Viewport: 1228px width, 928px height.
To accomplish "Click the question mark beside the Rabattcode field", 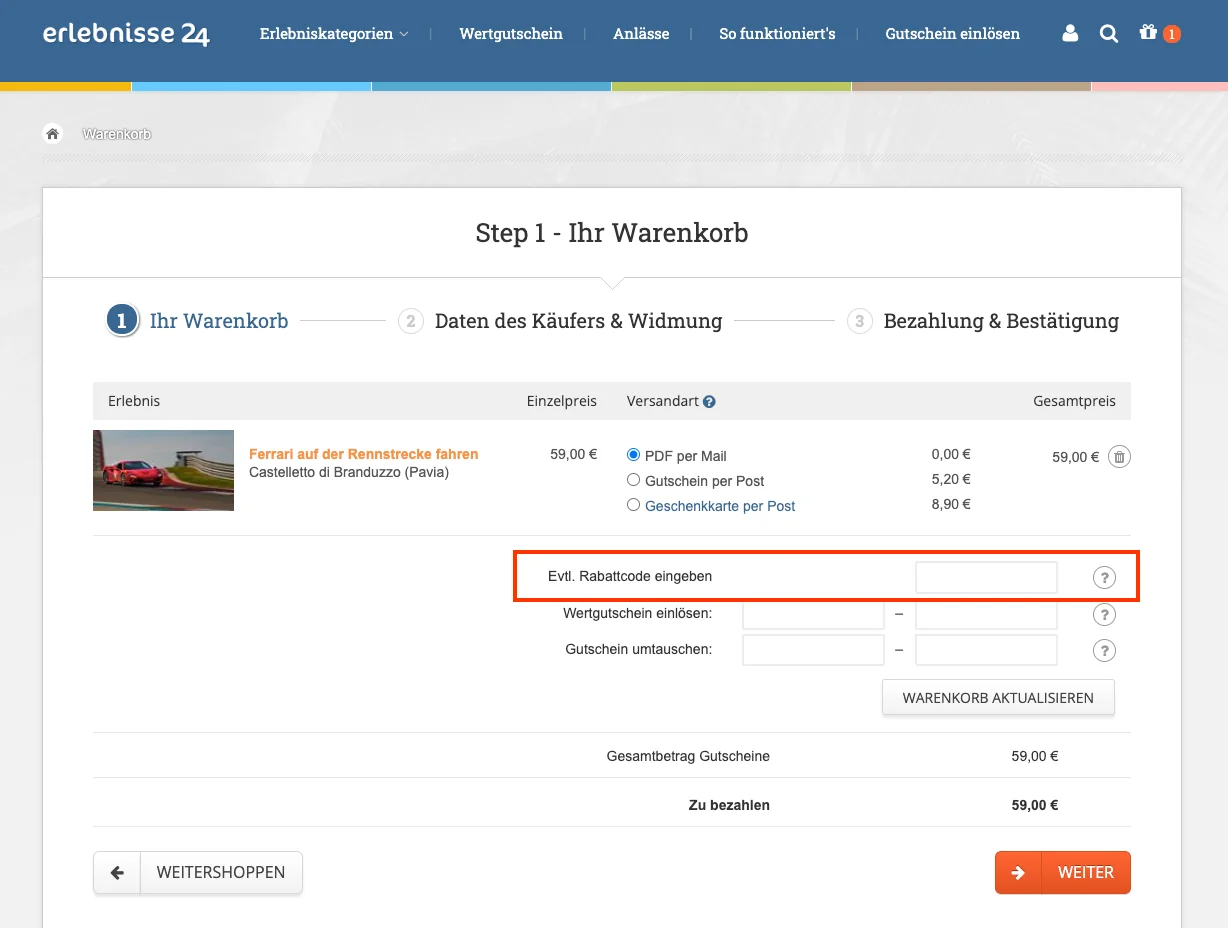I will [1104, 577].
